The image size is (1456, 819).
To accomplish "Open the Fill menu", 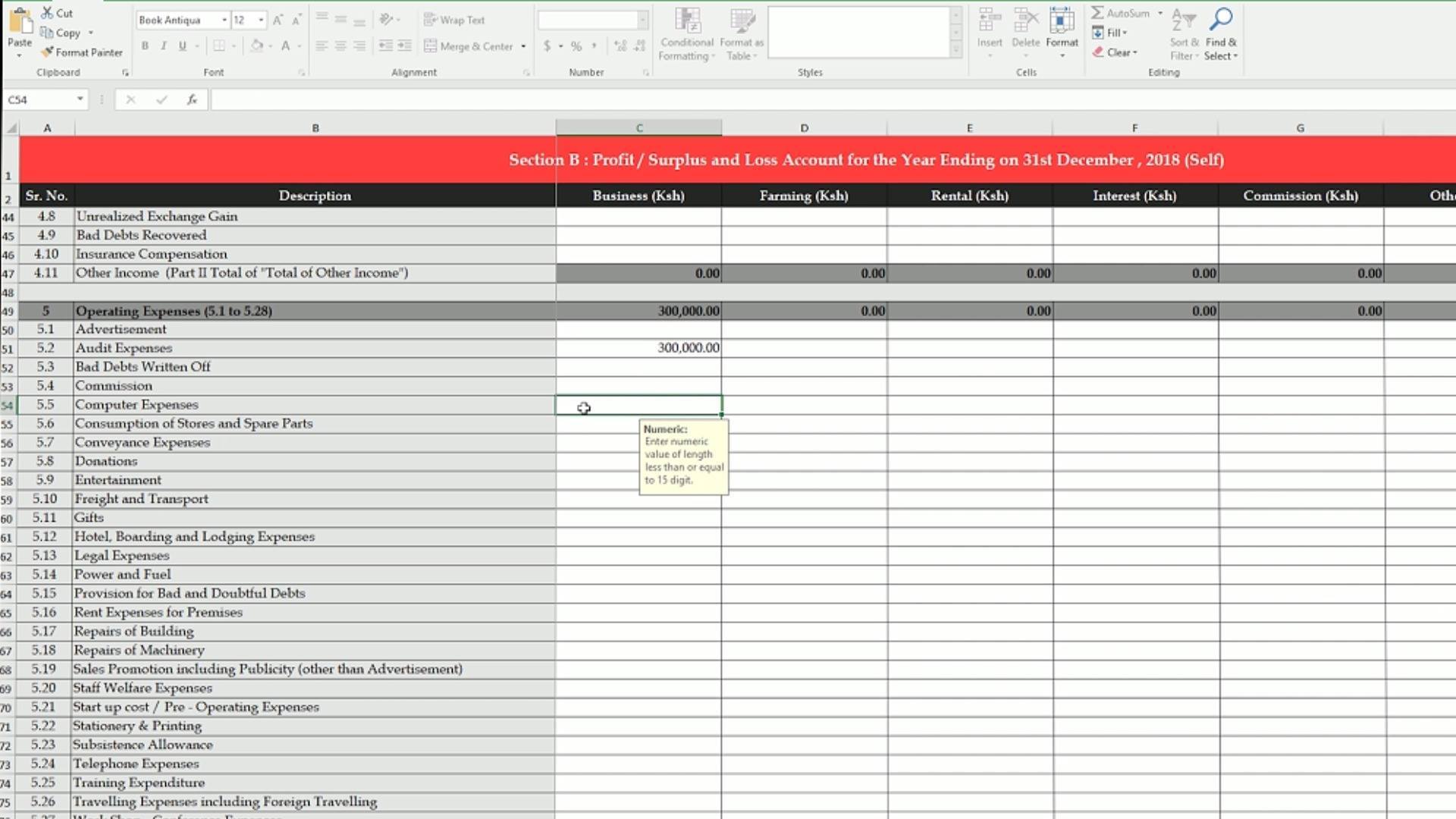I will [x=1110, y=33].
